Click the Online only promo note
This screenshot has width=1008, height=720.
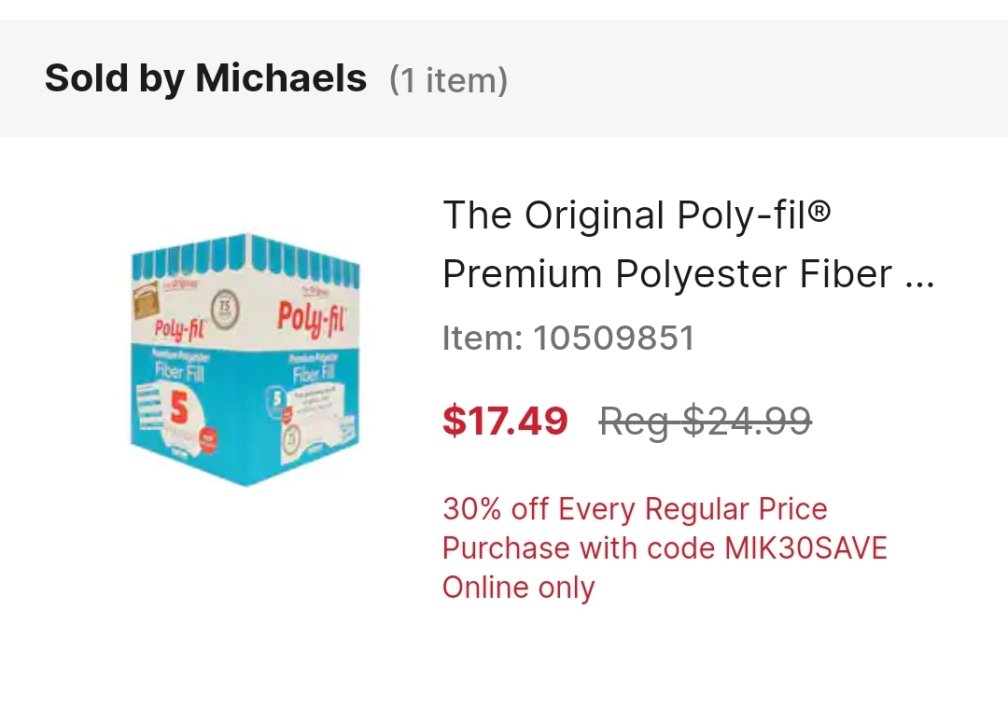click(518, 587)
